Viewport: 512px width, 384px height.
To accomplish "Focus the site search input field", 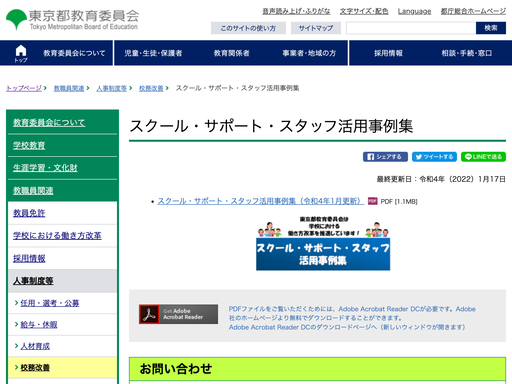I will [x=411, y=28].
